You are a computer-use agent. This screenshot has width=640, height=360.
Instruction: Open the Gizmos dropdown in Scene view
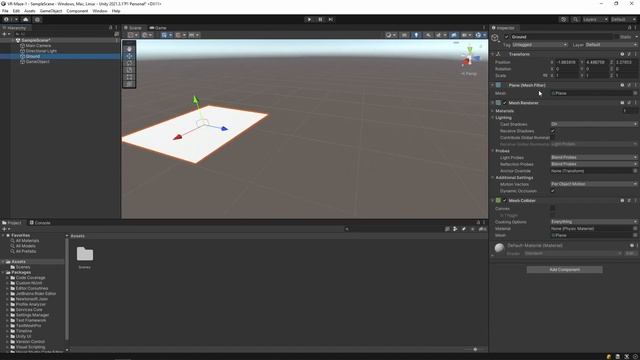click(x=480, y=35)
